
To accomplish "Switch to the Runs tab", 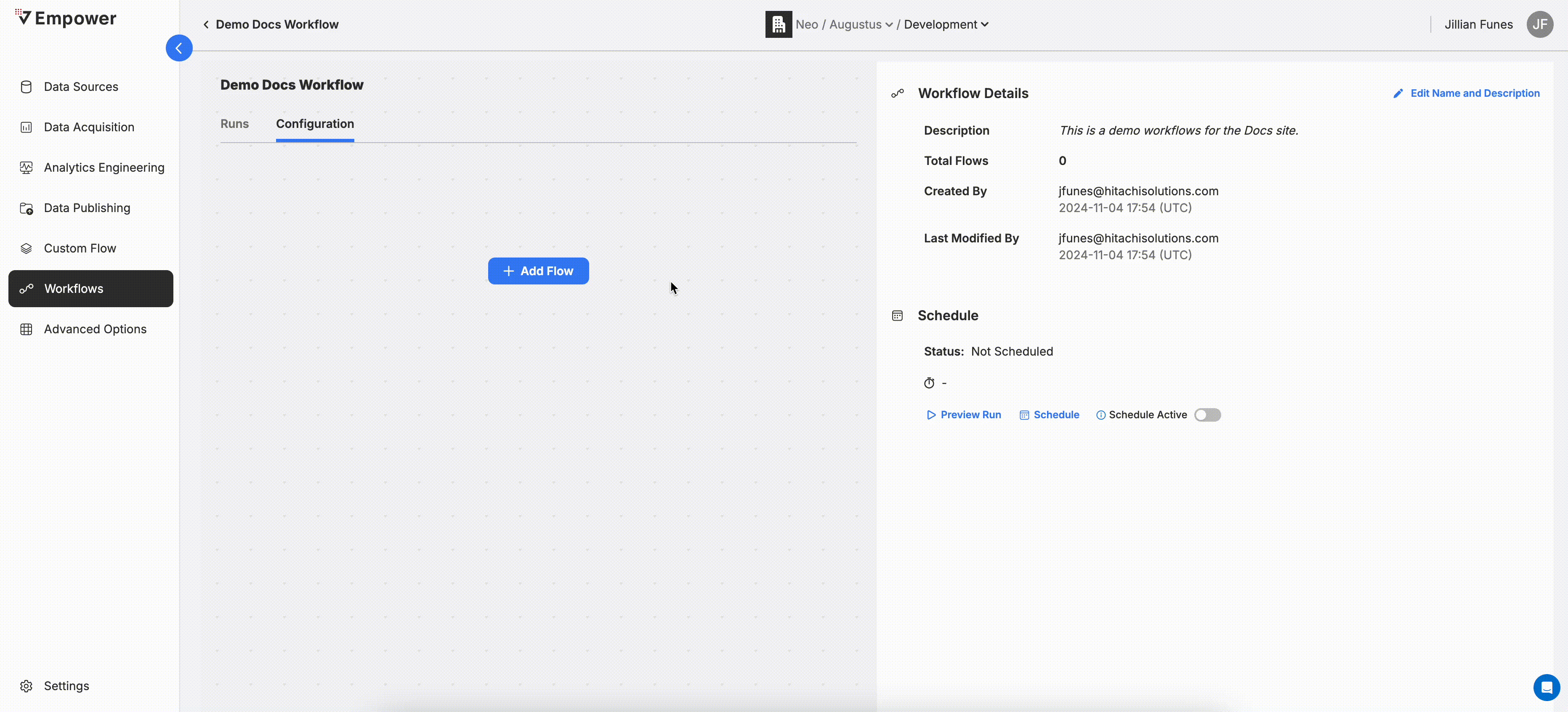I will (234, 124).
